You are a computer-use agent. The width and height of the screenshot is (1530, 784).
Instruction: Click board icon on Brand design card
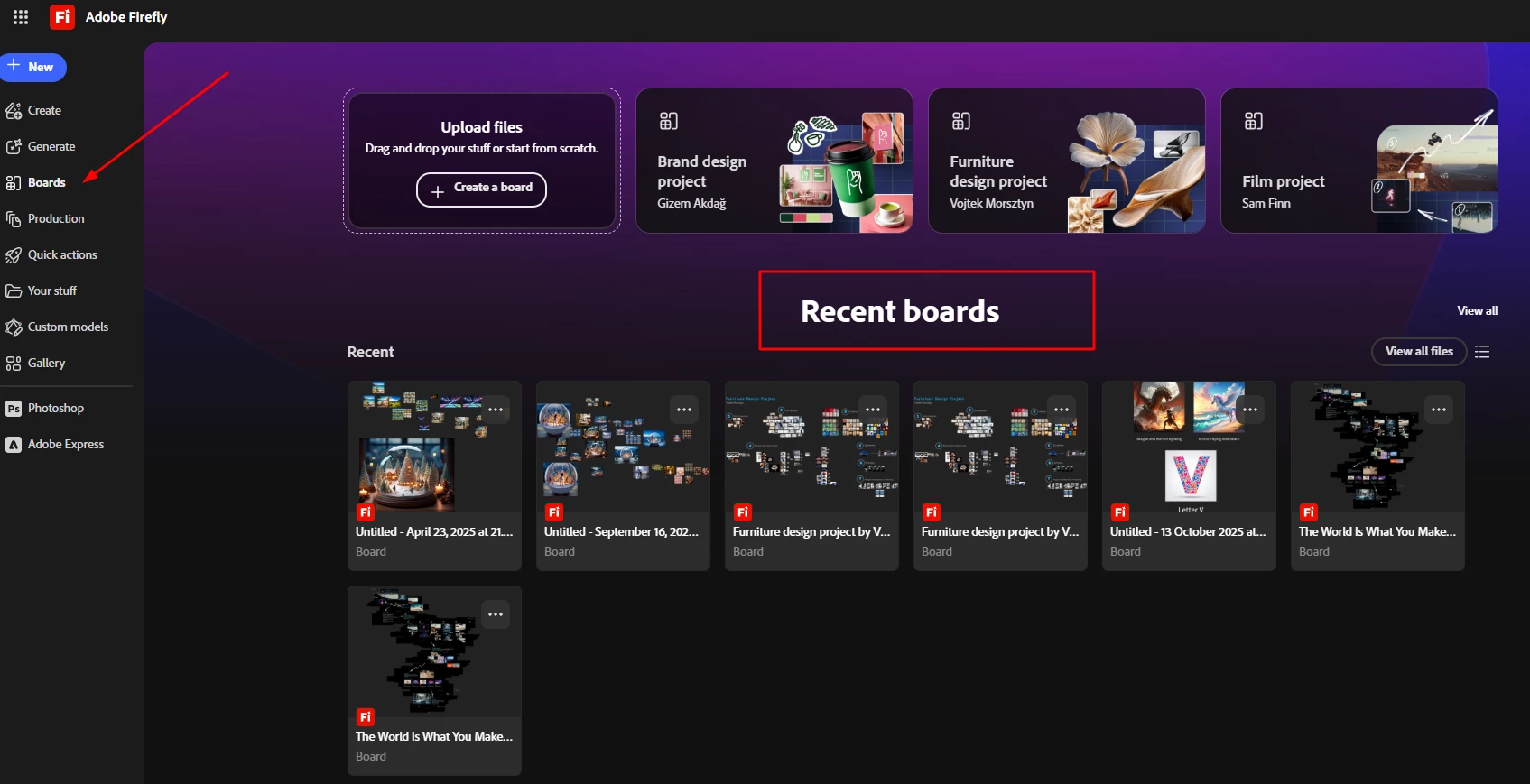(669, 121)
